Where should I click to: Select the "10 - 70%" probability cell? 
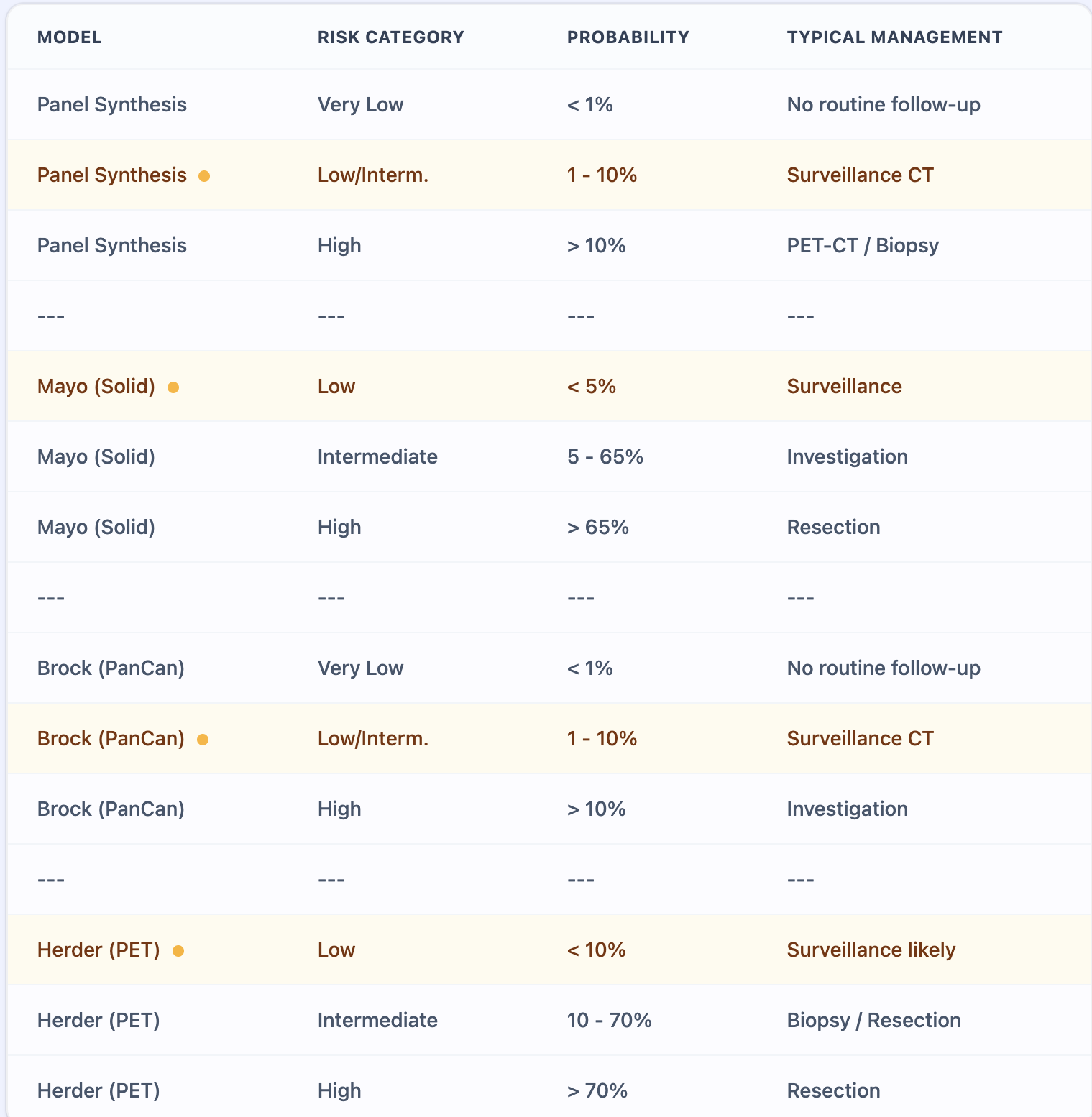[x=609, y=1021]
